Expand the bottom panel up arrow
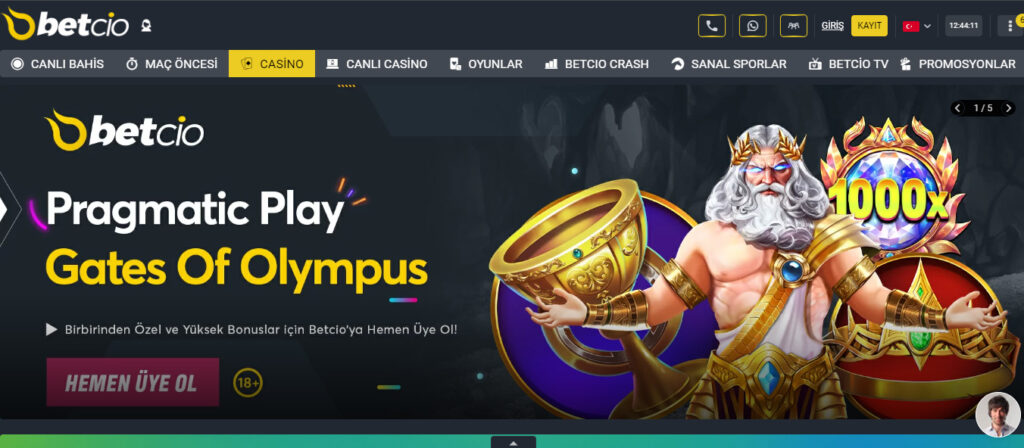This screenshot has height=448, width=1024. [x=513, y=442]
